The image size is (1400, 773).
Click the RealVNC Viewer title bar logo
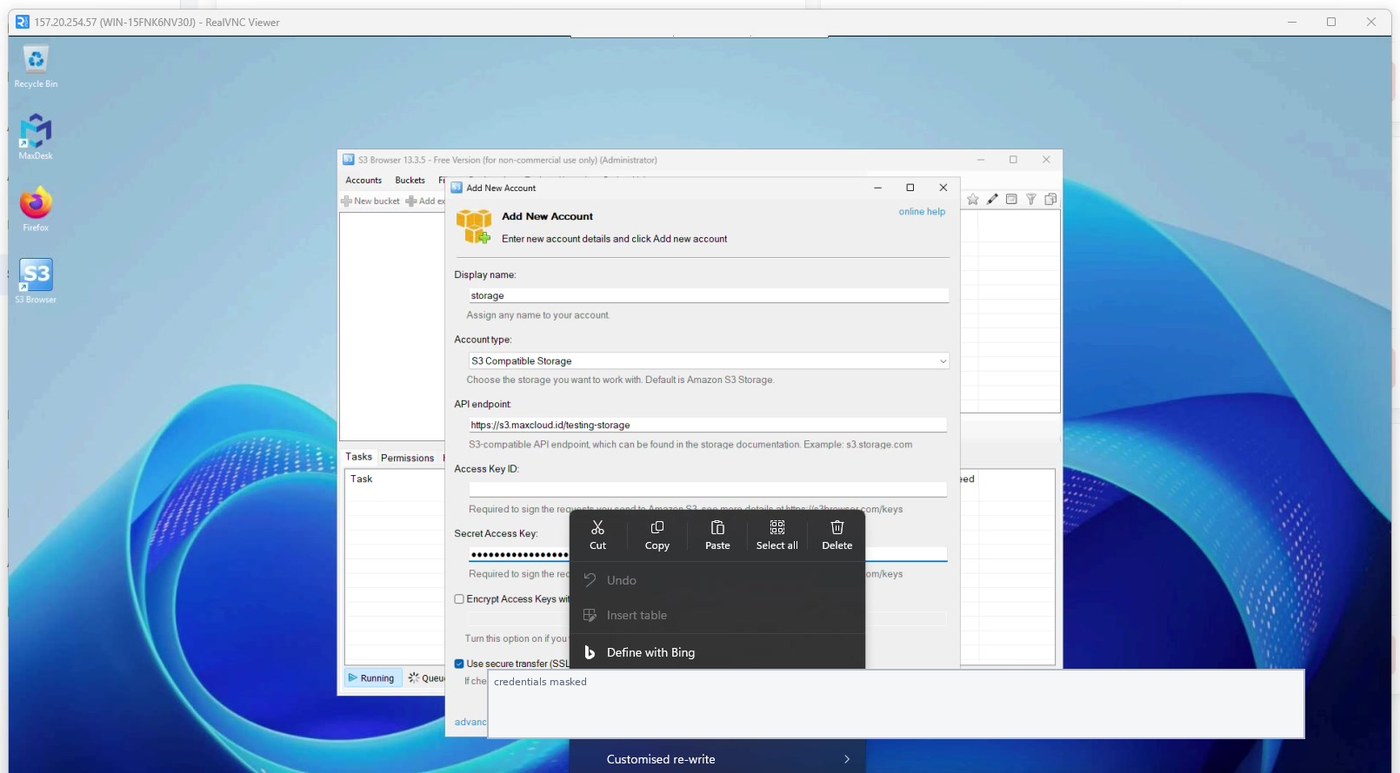(x=22, y=22)
